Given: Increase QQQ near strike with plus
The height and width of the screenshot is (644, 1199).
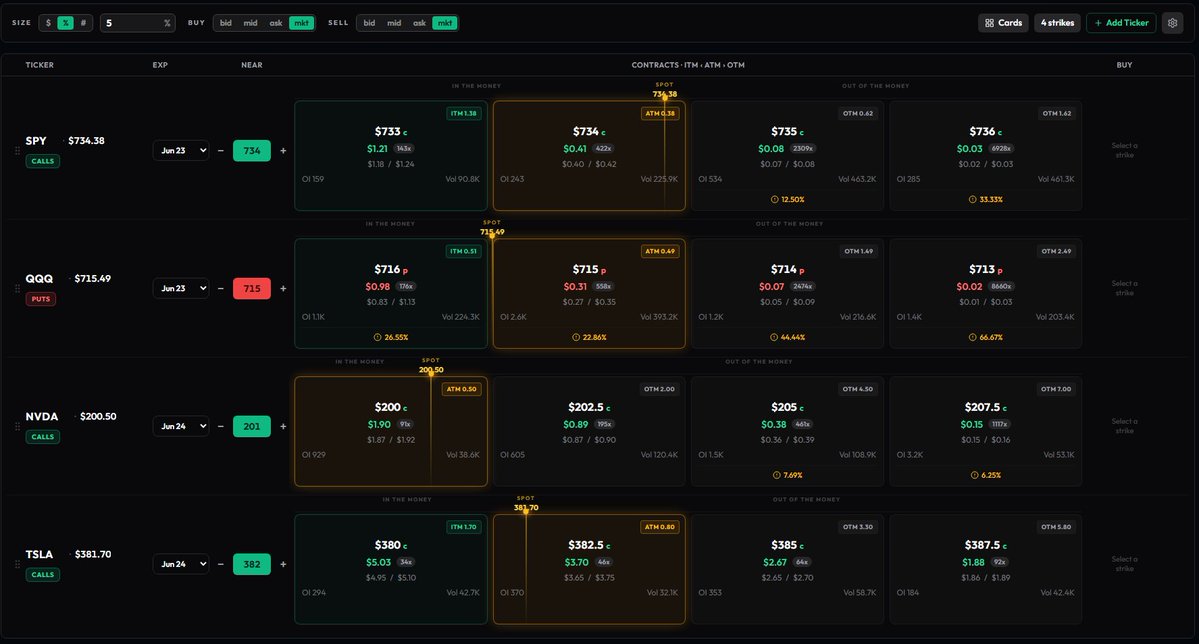Looking at the screenshot, I should tap(283, 288).
